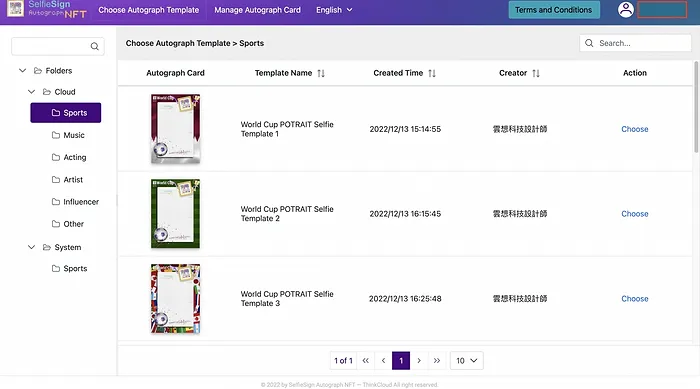Choose World Cup POTRAIT Selfie Template 1
The height and width of the screenshot is (389, 700).
point(634,129)
